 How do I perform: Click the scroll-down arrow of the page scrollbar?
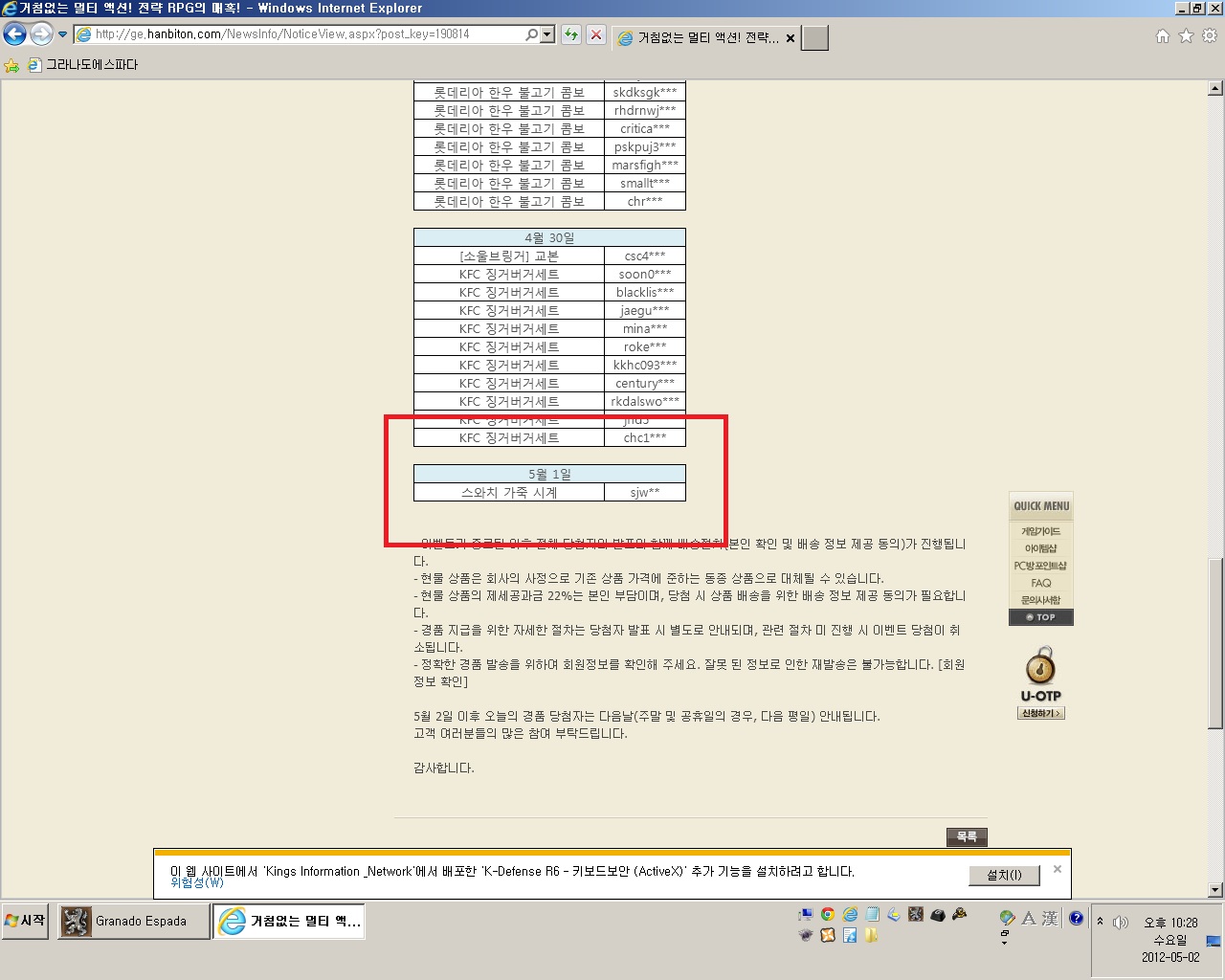1215,890
